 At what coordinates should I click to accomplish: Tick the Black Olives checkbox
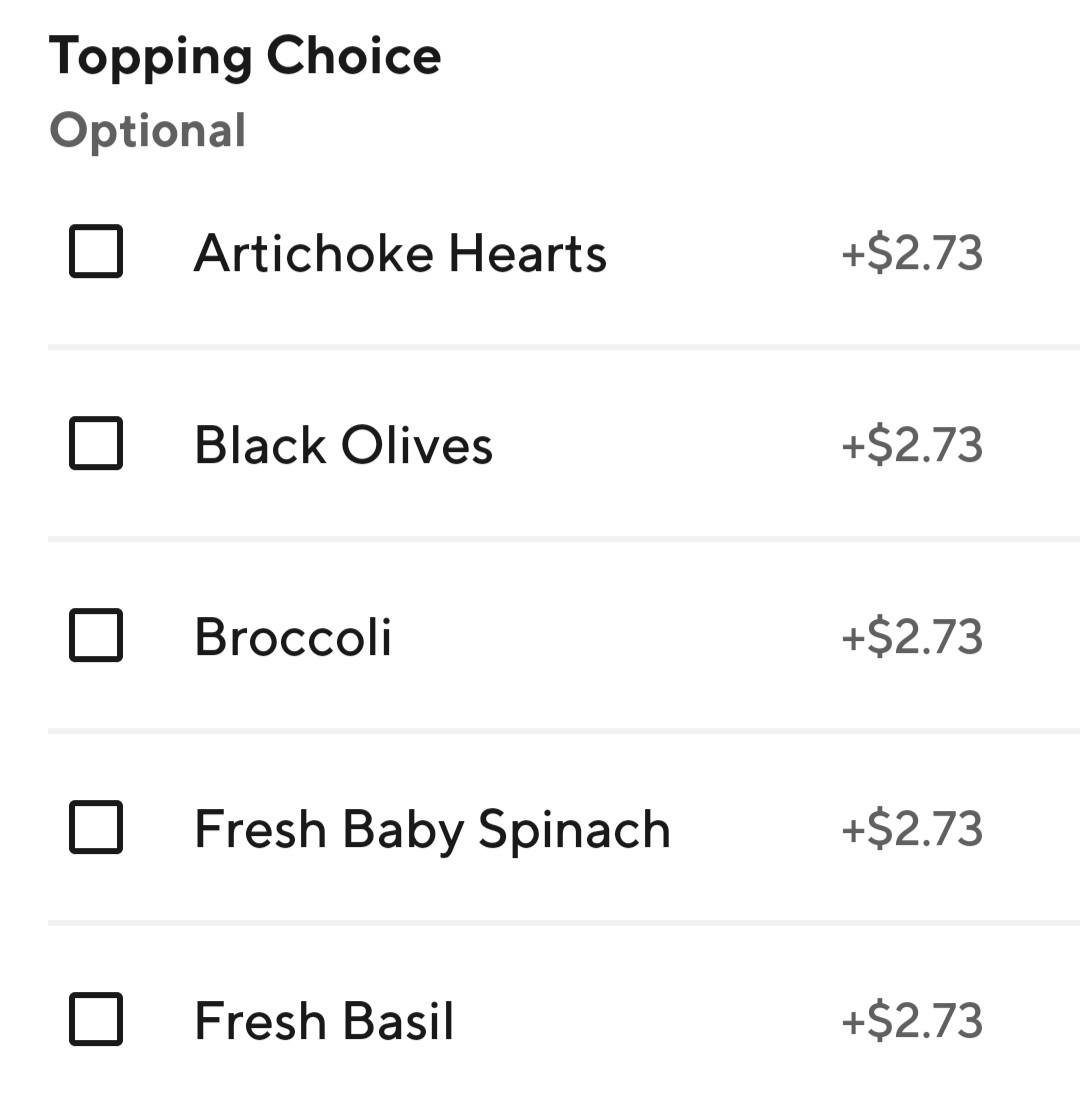point(96,443)
